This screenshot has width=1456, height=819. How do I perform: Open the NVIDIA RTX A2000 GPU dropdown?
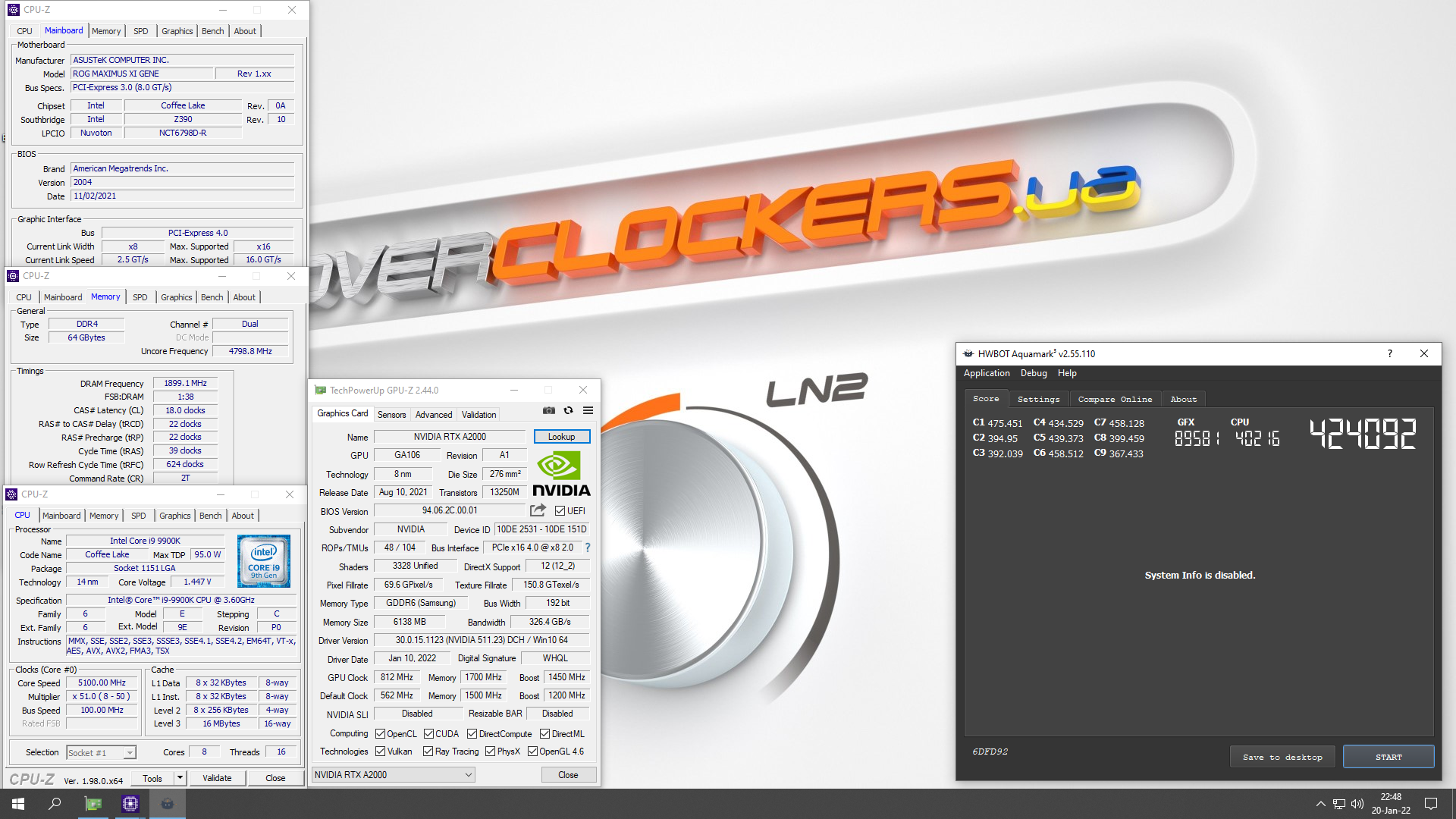click(393, 775)
